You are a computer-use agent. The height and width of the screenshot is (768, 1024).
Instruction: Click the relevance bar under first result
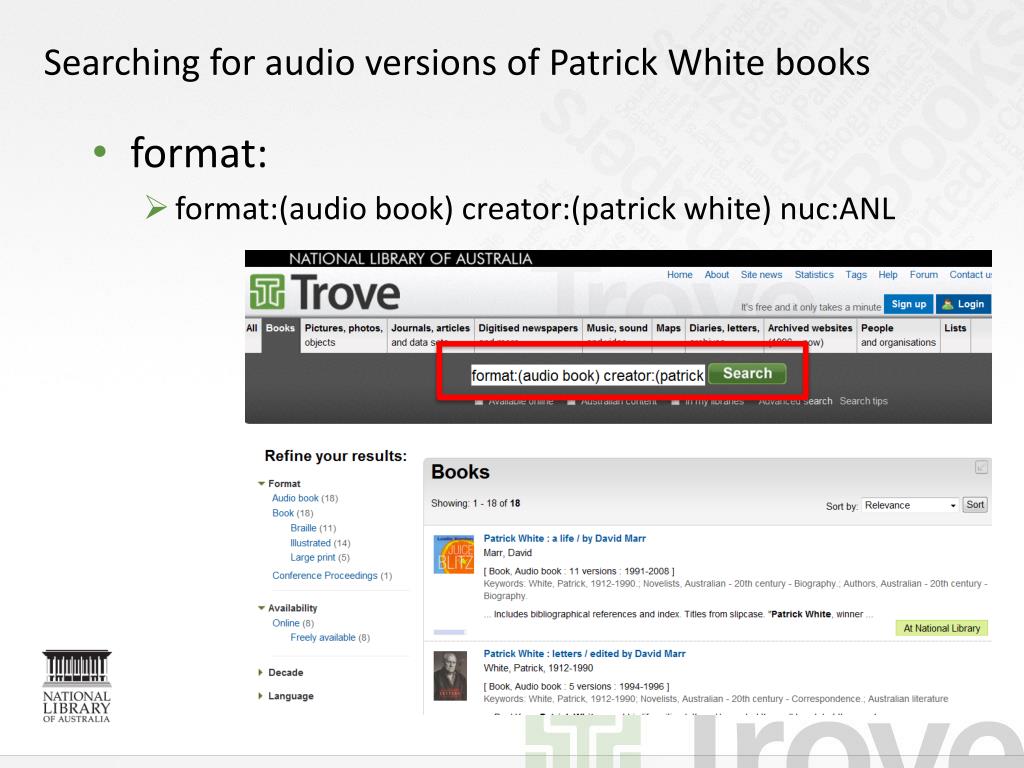[x=449, y=632]
